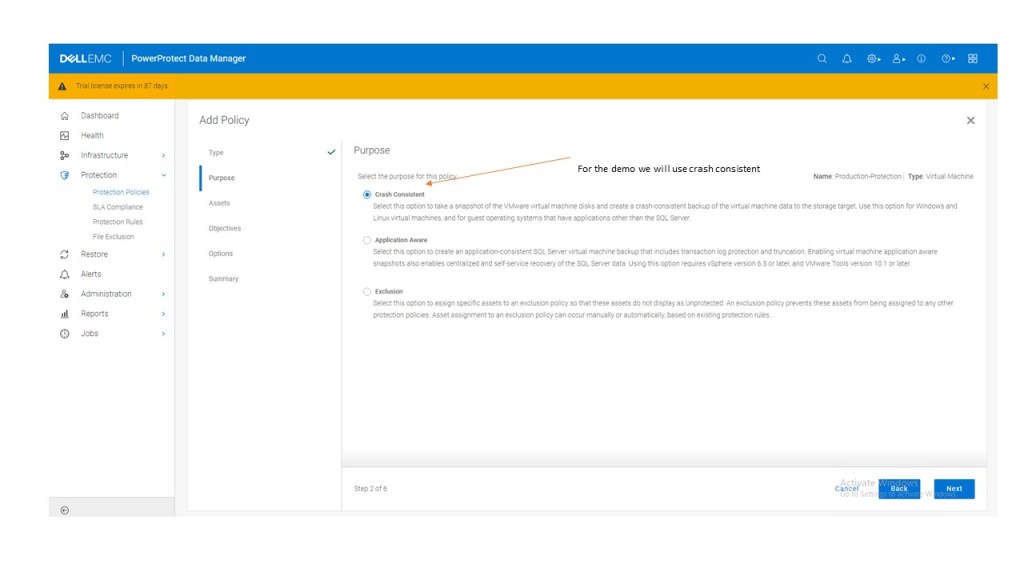This screenshot has width=1024, height=576.
Task: Dismiss the trial license warning banner
Action: pyautogui.click(x=985, y=86)
